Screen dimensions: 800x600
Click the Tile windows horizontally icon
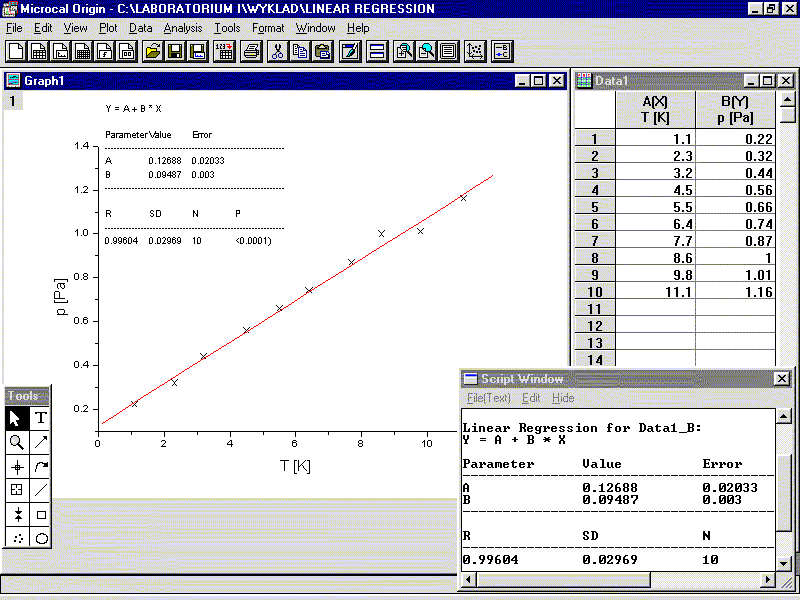tap(377, 52)
